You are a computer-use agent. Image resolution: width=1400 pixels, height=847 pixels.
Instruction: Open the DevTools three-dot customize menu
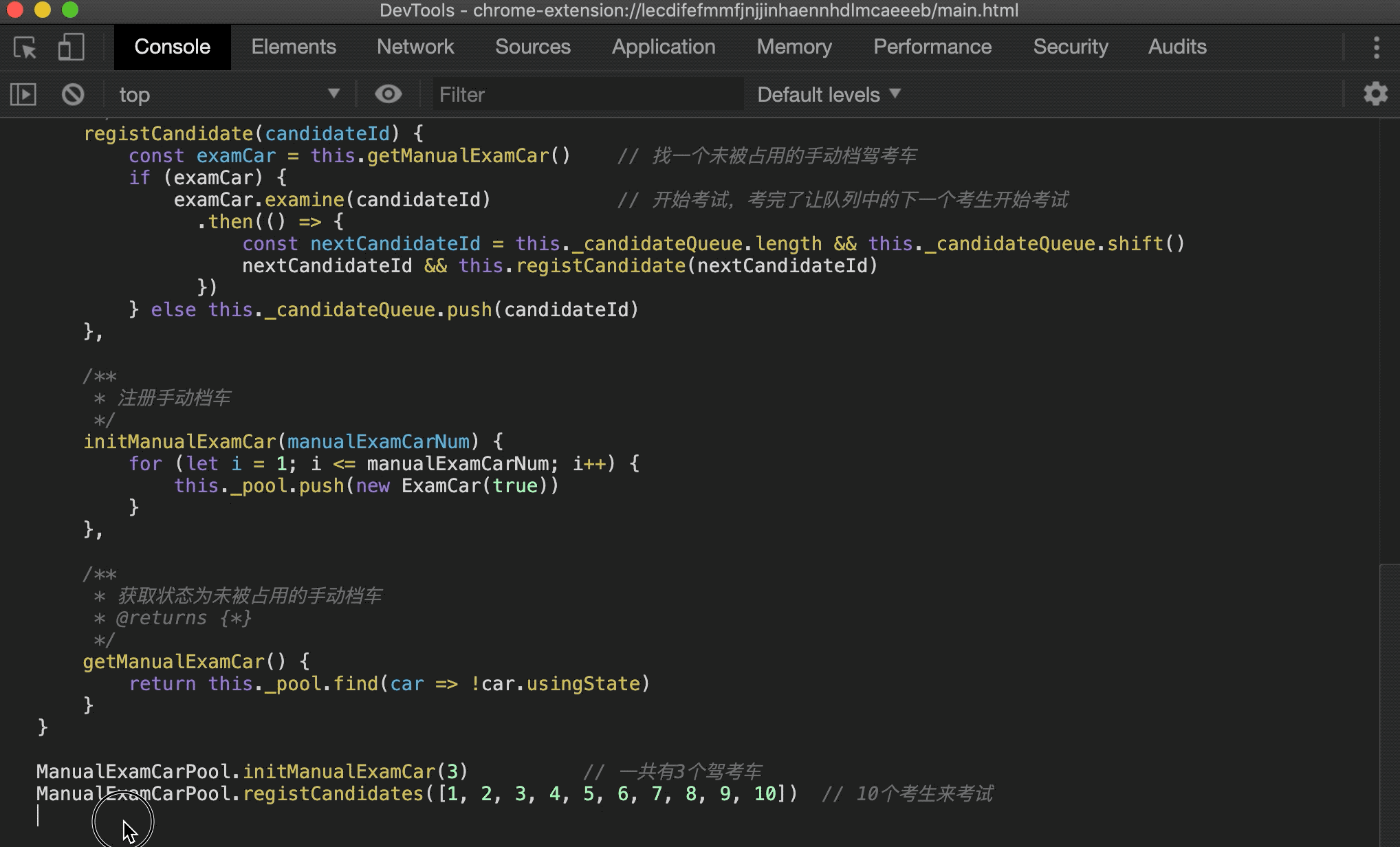(x=1376, y=47)
